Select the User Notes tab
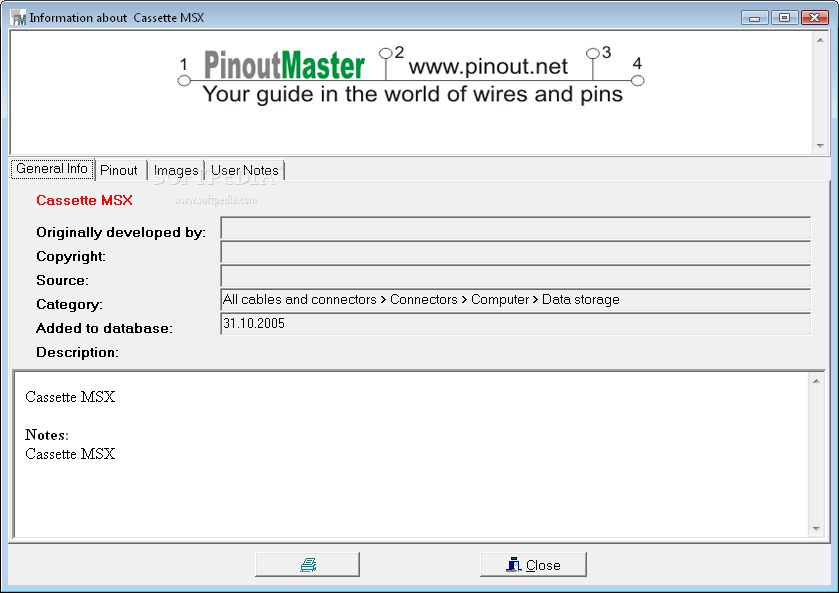Viewport: 839px width, 593px height. [245, 170]
